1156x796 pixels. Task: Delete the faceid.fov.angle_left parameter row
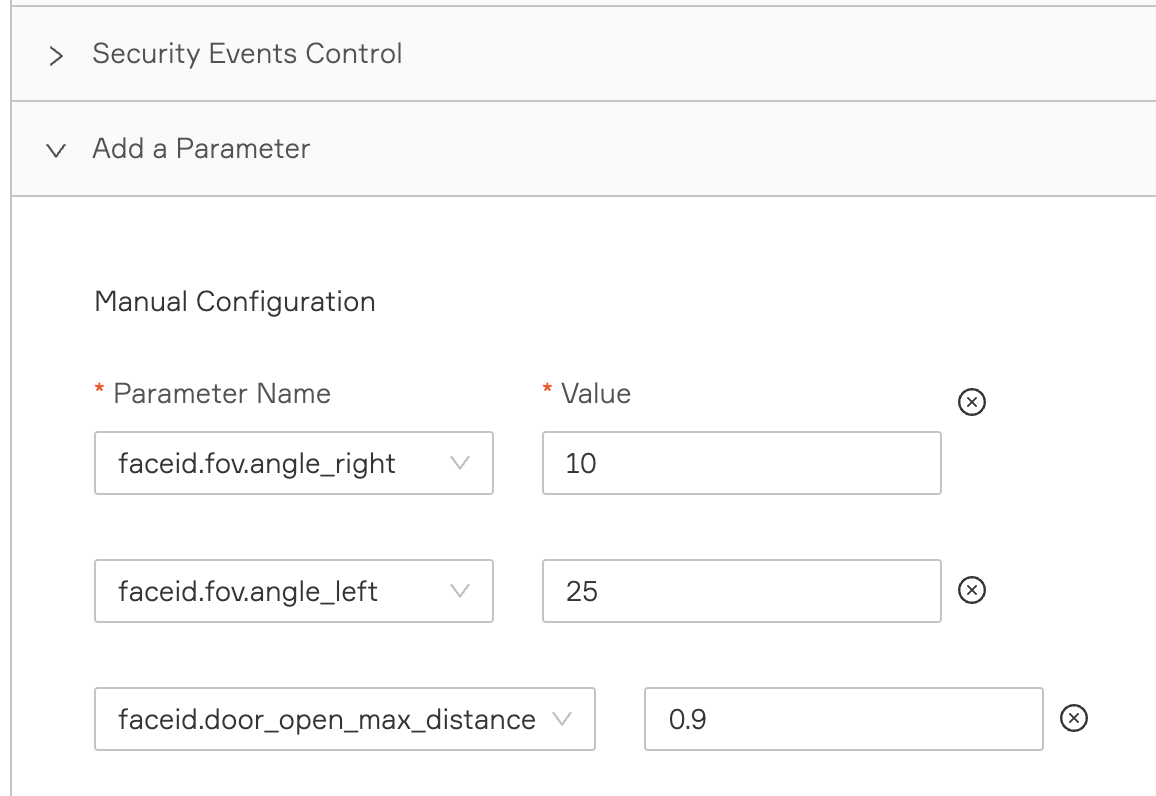point(972,591)
